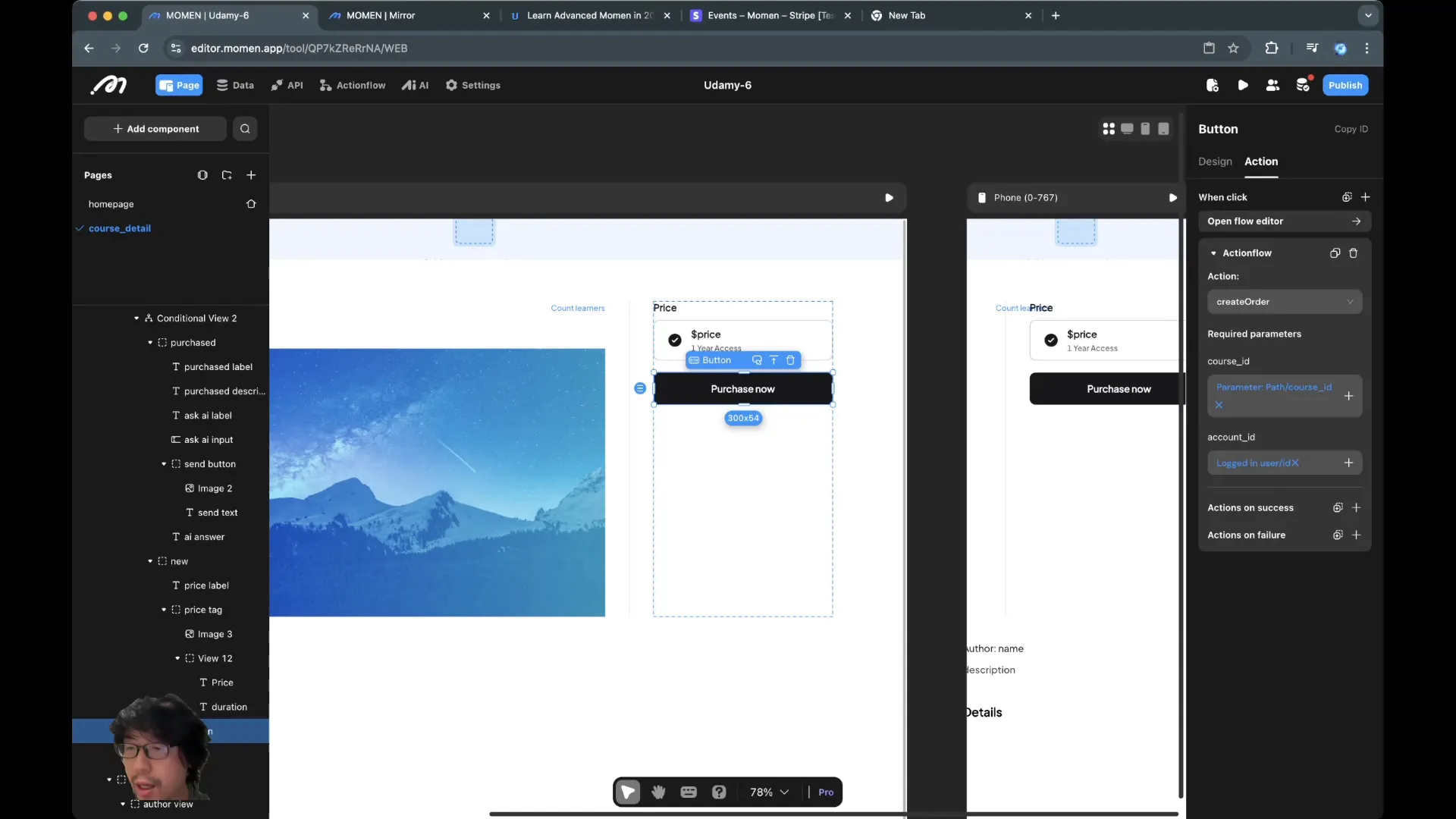This screenshot has height=819, width=1456.
Task: Click the plus on account_id parameter field
Action: click(1348, 463)
